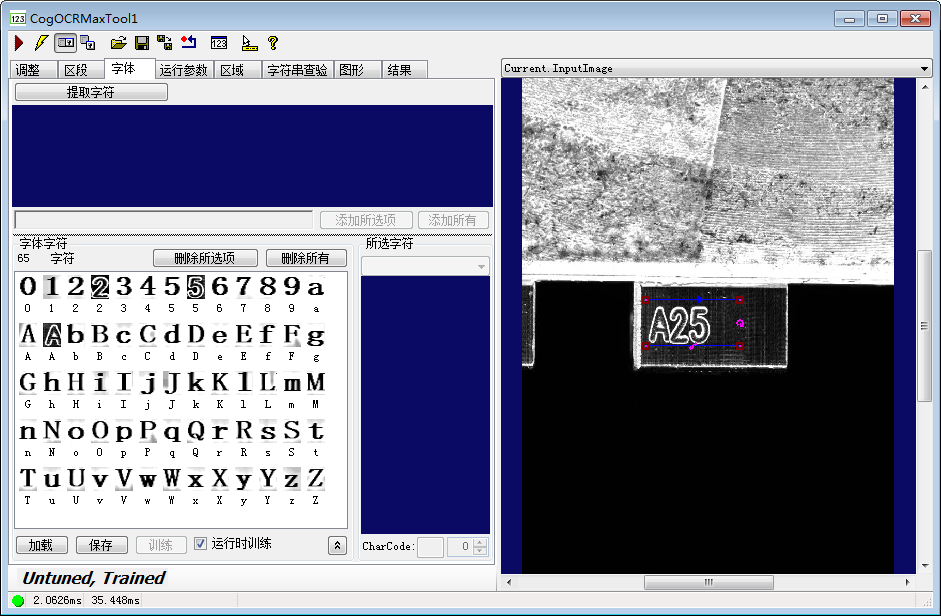Click the 删除所有 button
The width and height of the screenshot is (941, 616).
pyautogui.click(x=306, y=258)
